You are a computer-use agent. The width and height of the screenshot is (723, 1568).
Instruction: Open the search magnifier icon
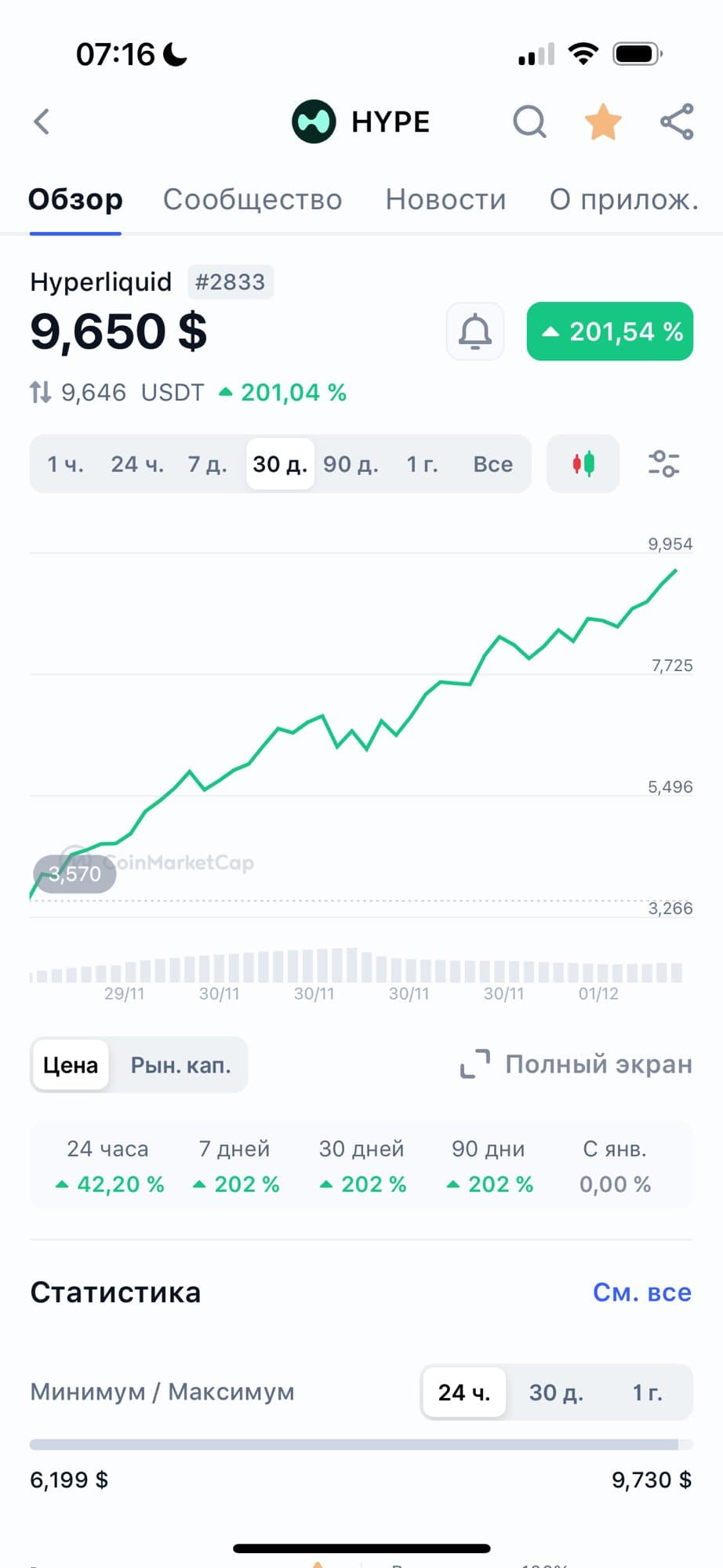point(529,122)
